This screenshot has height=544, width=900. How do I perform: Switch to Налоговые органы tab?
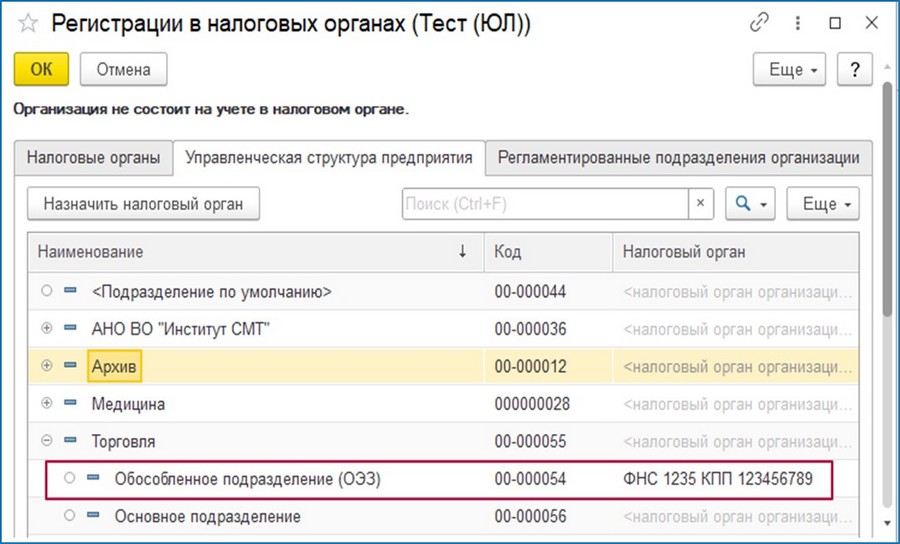tap(94, 157)
